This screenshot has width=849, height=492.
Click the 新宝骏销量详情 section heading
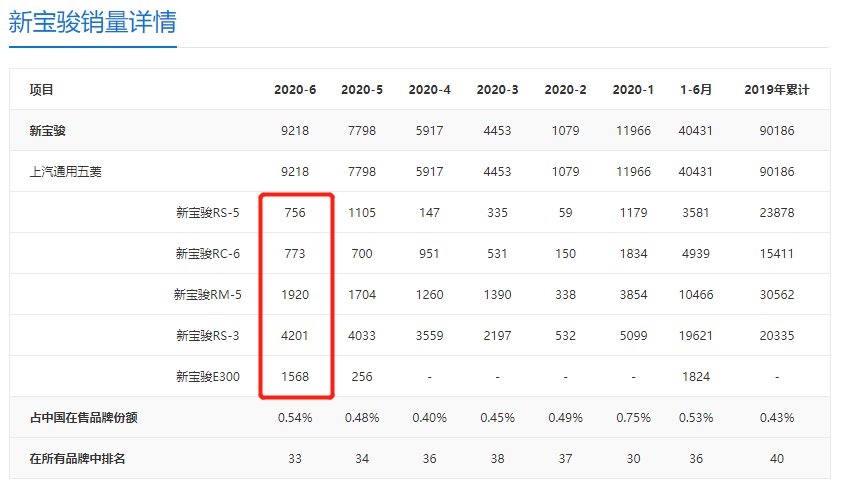[x=92, y=23]
